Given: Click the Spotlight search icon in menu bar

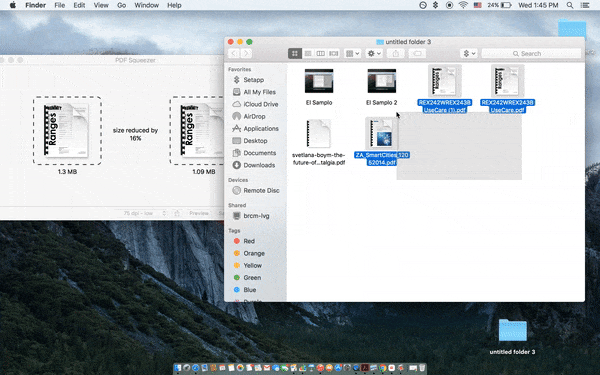Looking at the screenshot, I should [570, 5].
